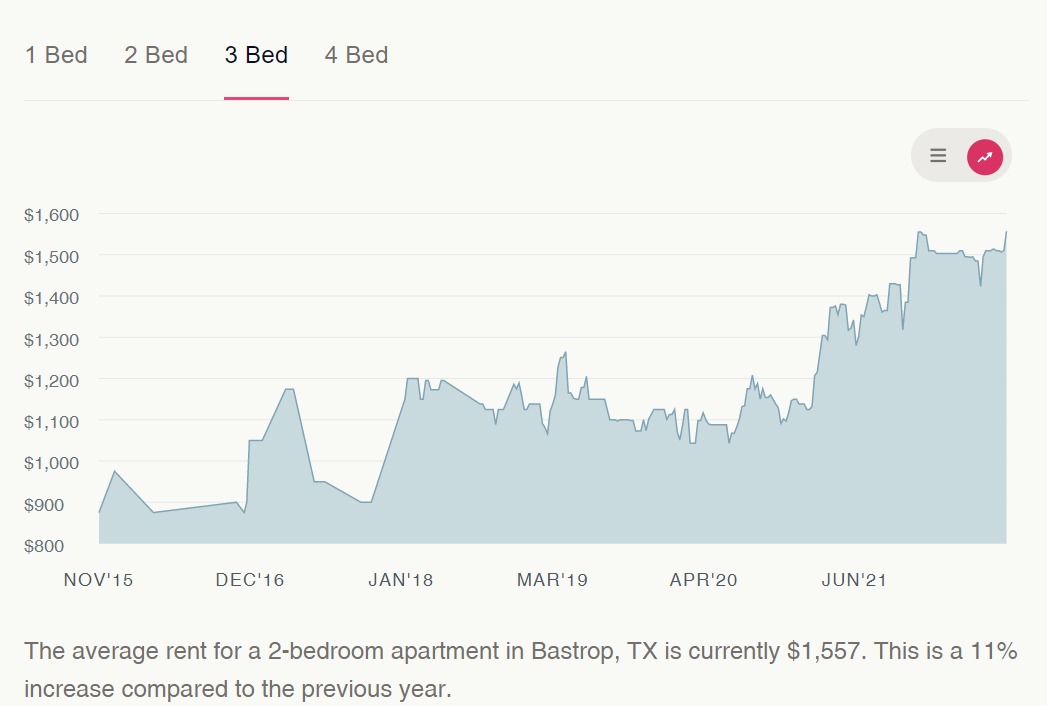The image size is (1047, 706).
Task: Click the NOV'15 x-axis label
Action: [98, 580]
